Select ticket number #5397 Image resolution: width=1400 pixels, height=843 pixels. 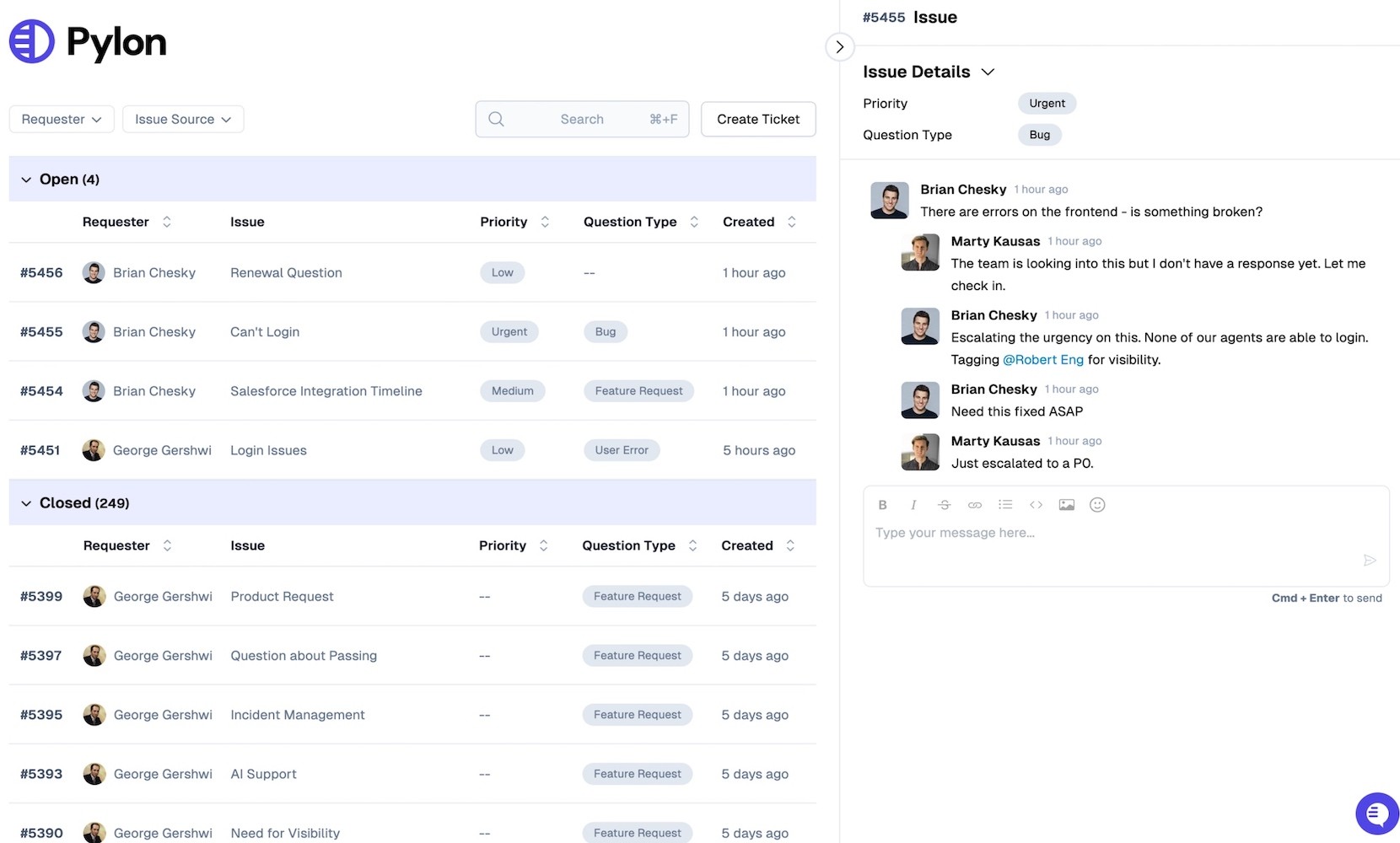coord(41,655)
